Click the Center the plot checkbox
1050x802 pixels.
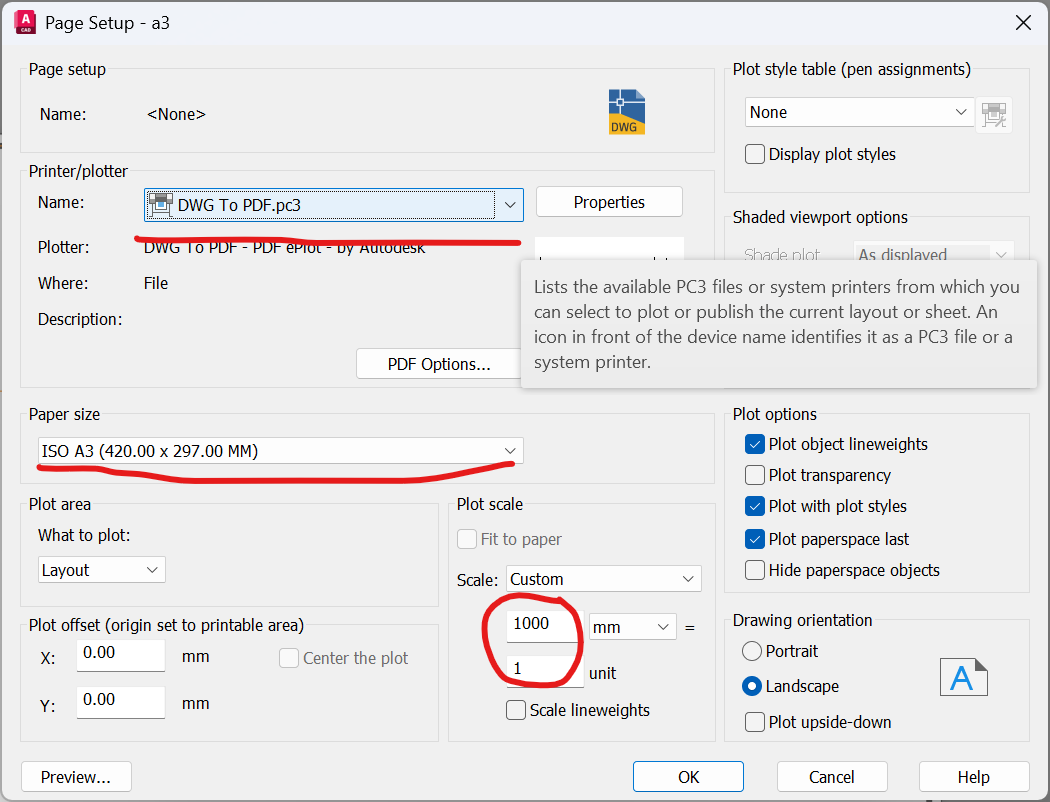point(289,658)
